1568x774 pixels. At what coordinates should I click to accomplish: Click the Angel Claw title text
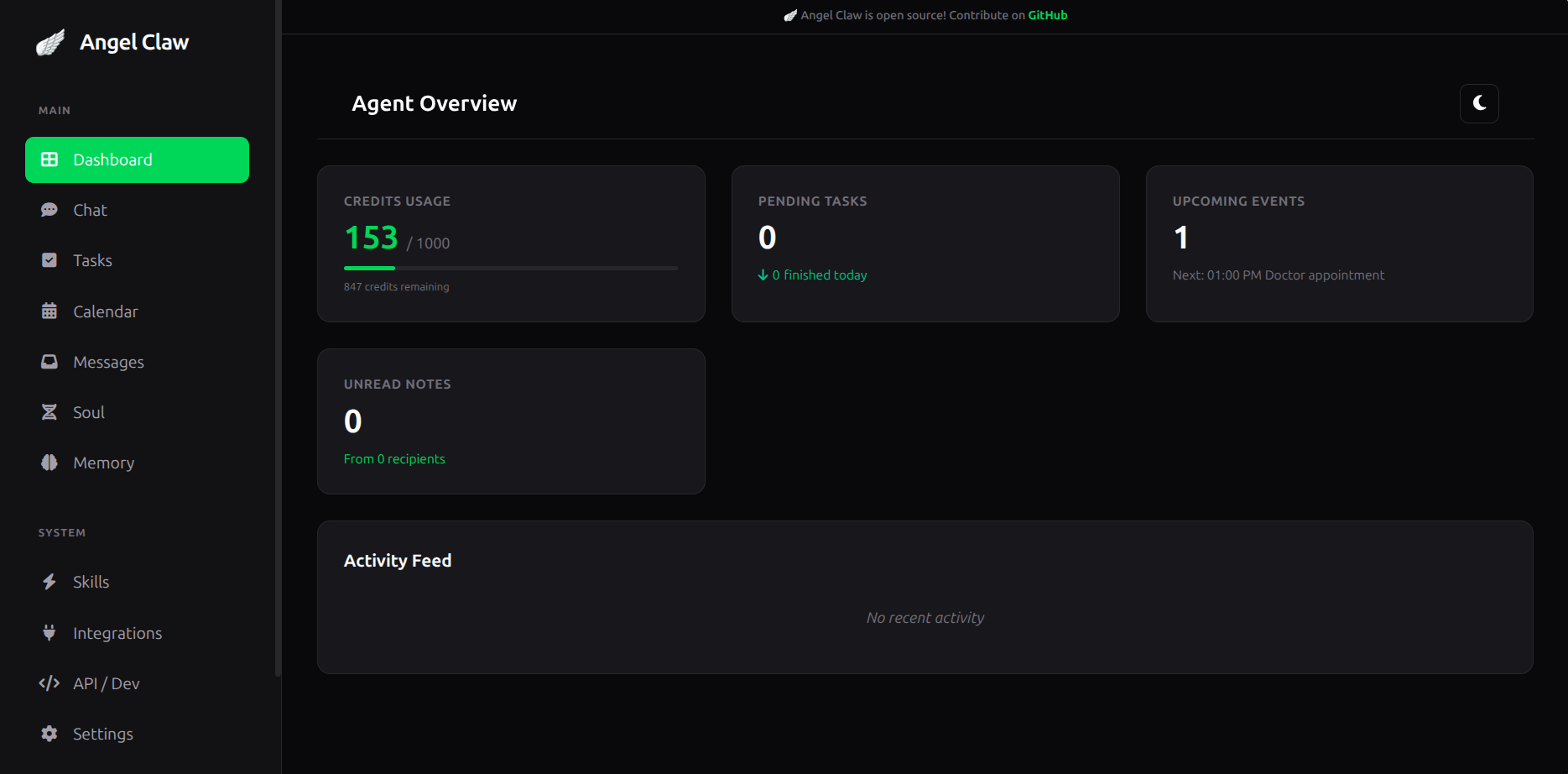point(134,43)
